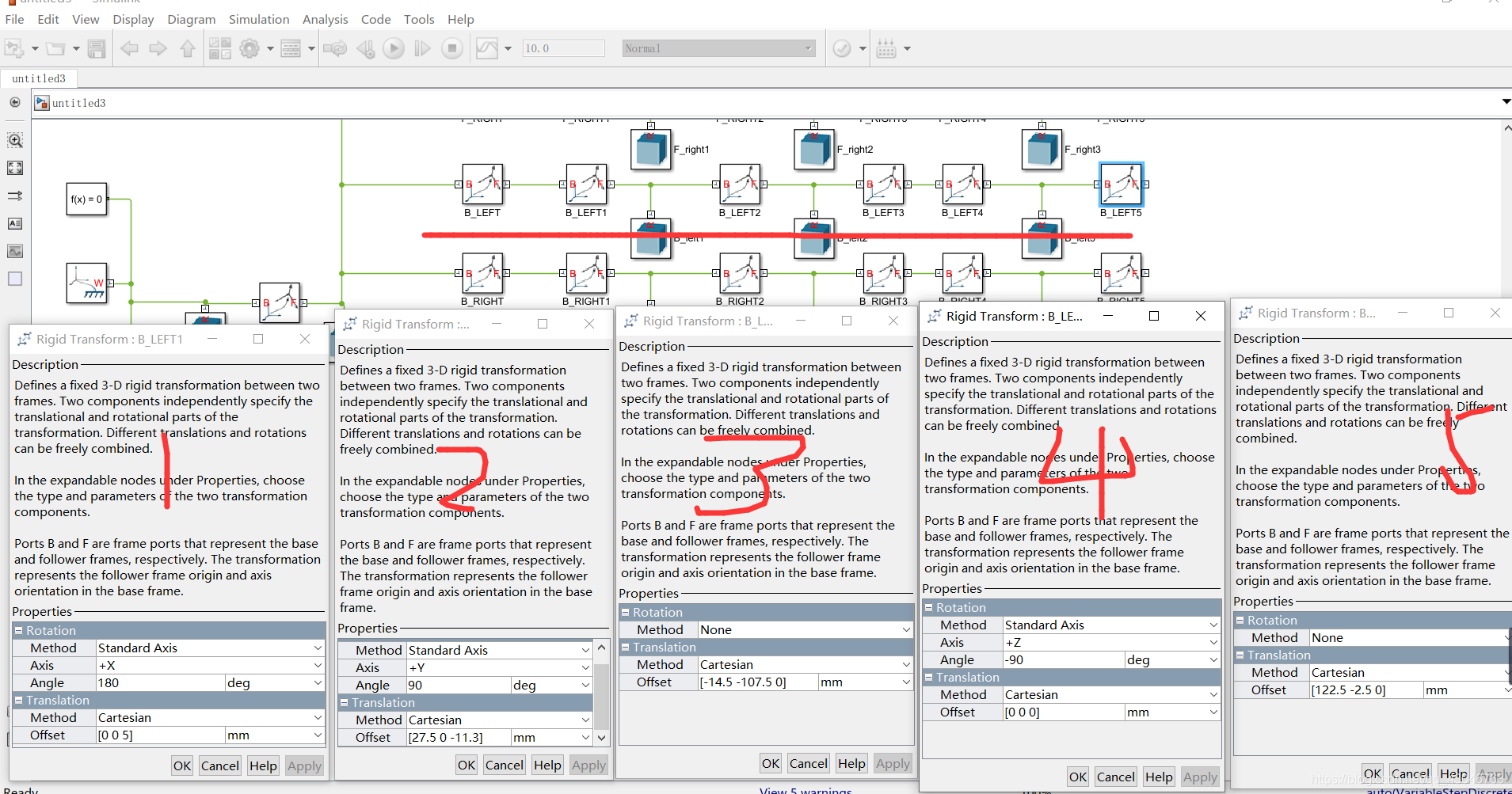Select the B_RIGHT1 rigid transform block

pos(586,273)
